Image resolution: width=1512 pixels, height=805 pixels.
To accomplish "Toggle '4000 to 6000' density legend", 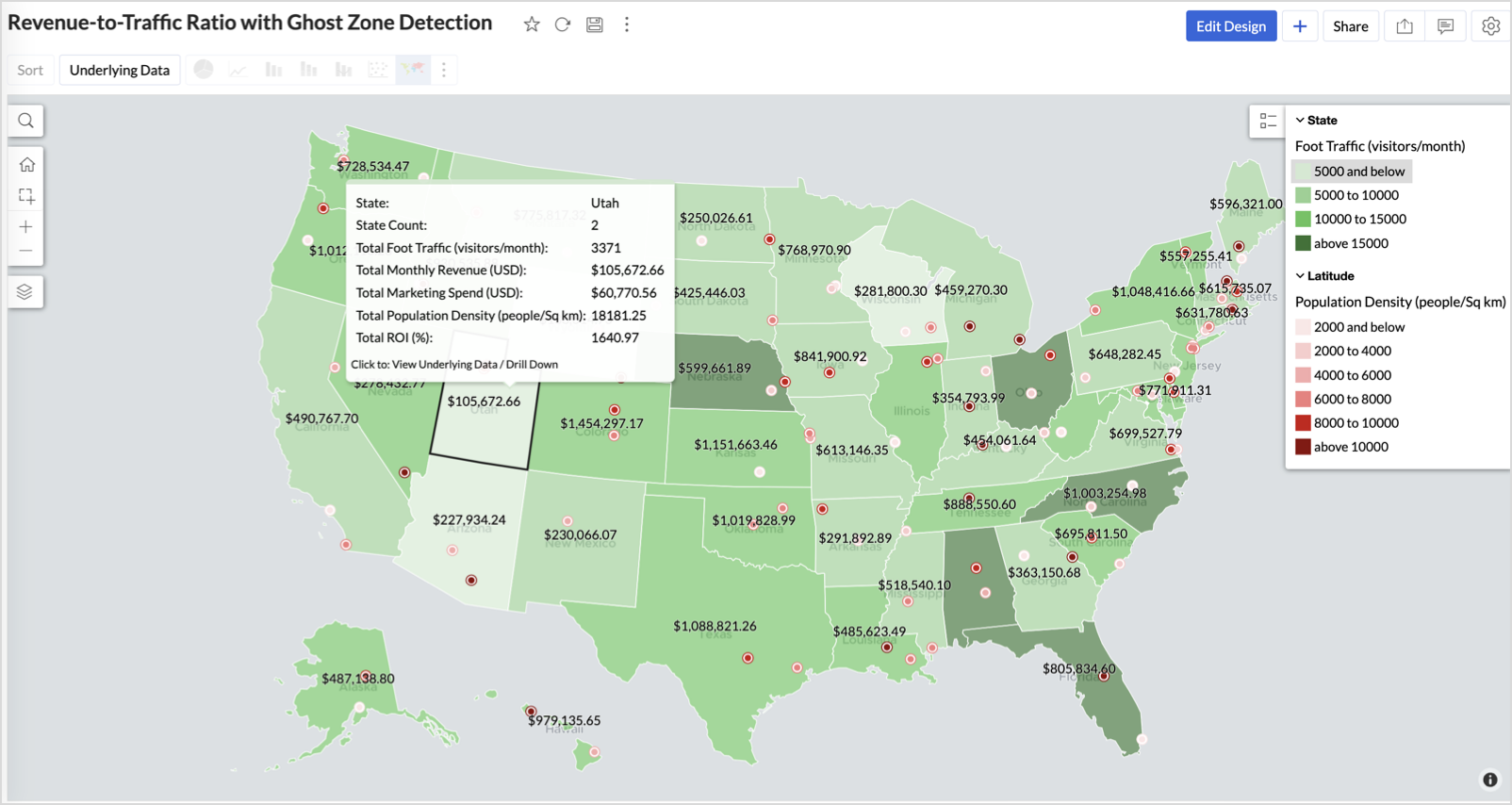I will [x=1344, y=375].
